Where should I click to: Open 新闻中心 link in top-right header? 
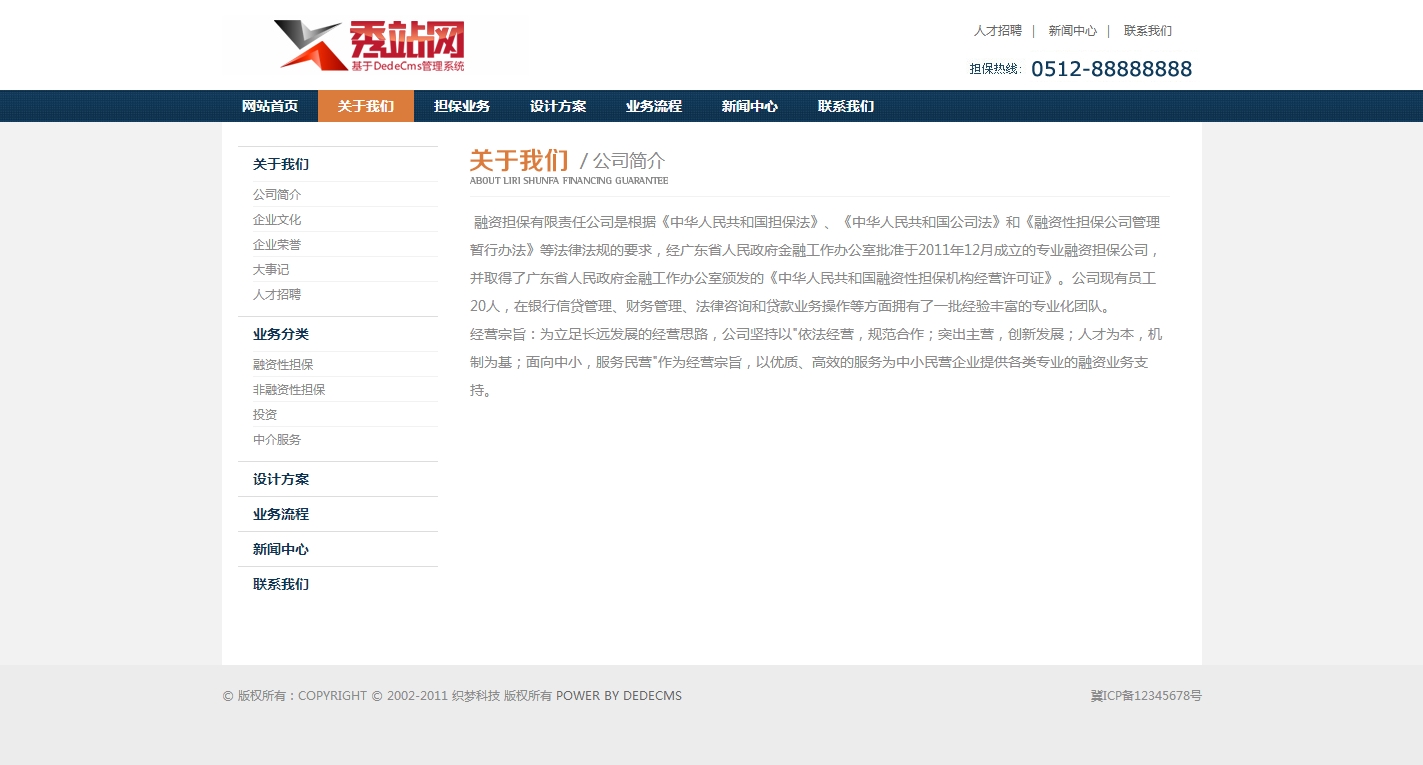coord(1072,31)
